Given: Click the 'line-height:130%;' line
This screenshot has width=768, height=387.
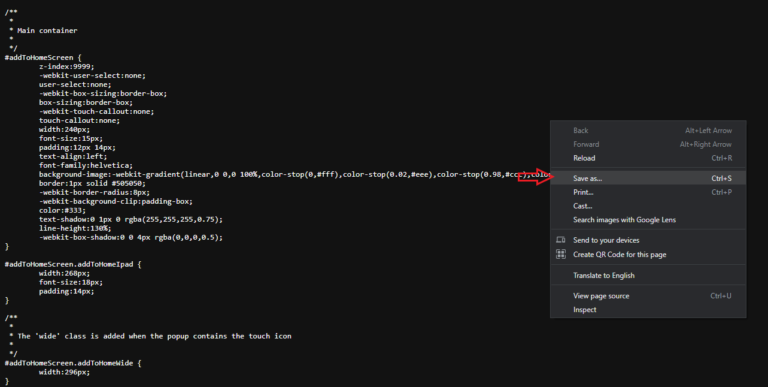Looking at the screenshot, I should click(x=75, y=228).
